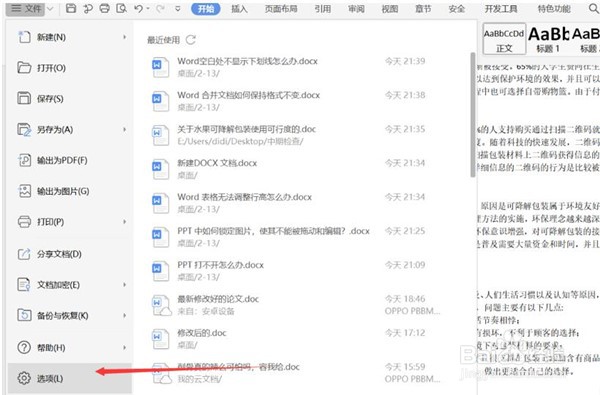Image resolution: width=600 pixels, height=395 pixels.
Task: Open the 文件 menu button
Action: point(25,8)
